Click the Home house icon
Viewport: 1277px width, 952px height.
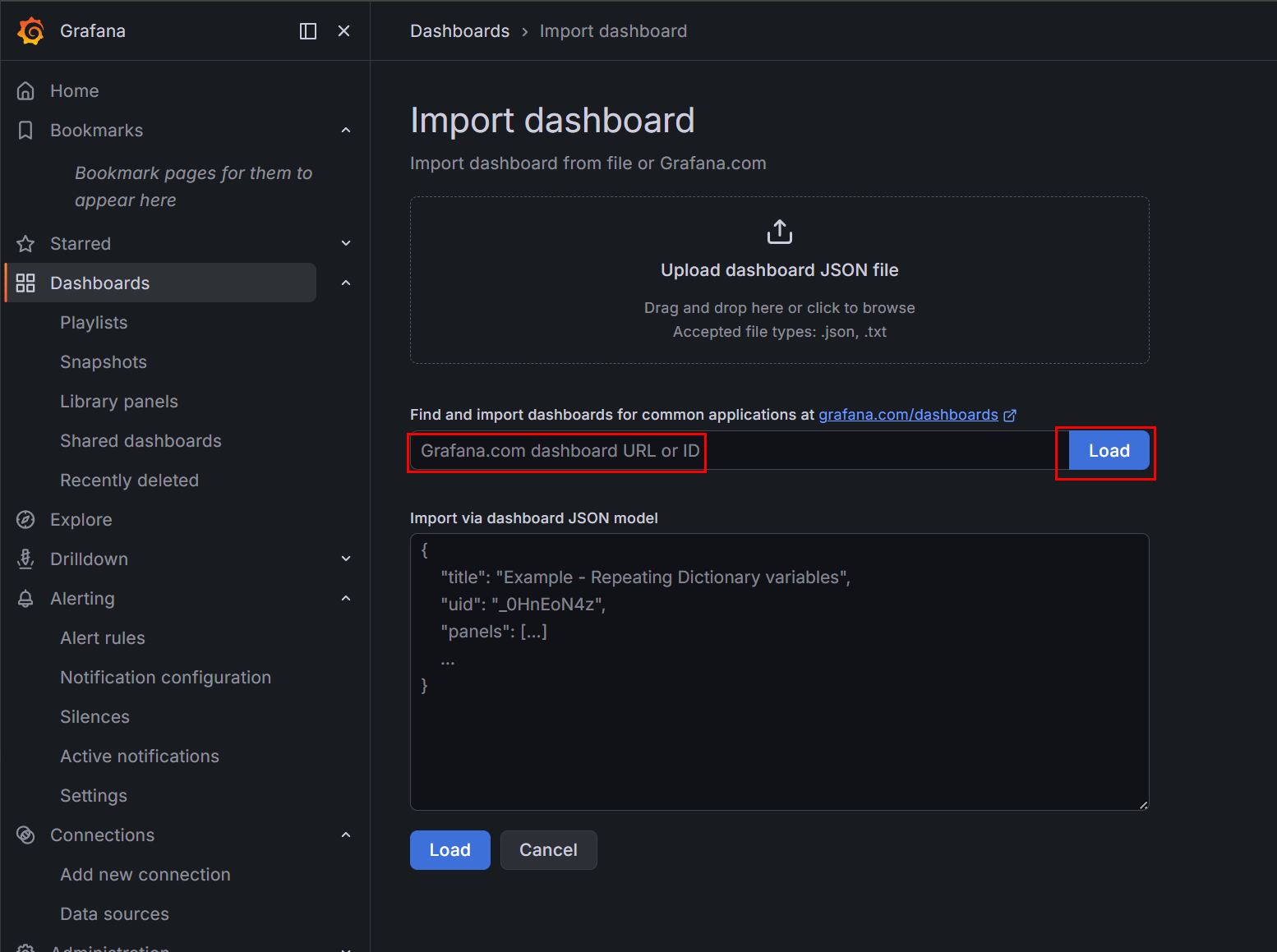tap(25, 91)
